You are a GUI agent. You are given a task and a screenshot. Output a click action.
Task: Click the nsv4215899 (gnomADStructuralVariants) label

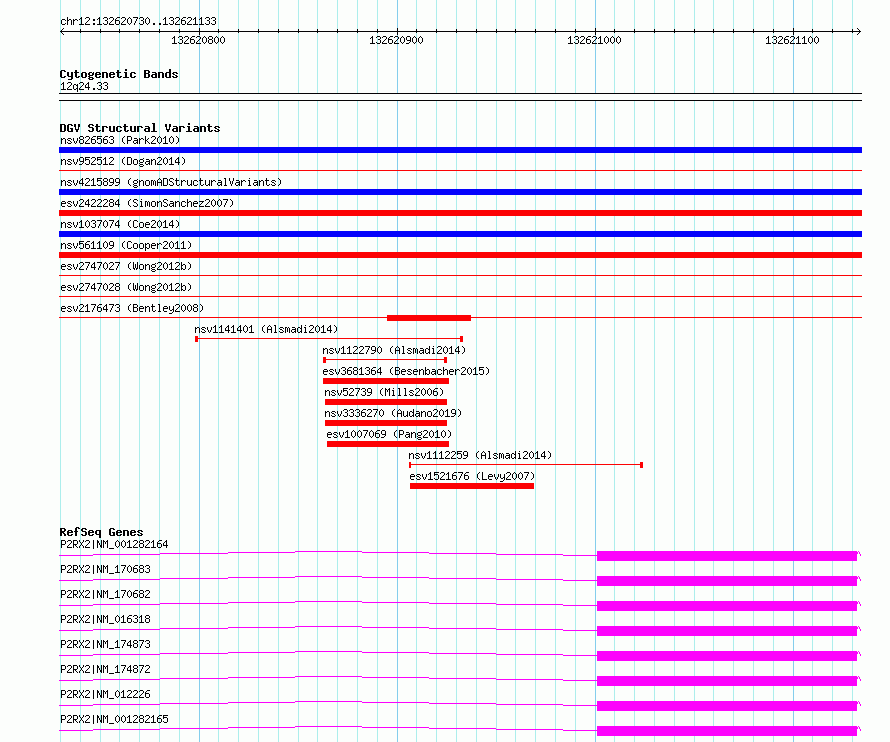pyautogui.click(x=171, y=182)
